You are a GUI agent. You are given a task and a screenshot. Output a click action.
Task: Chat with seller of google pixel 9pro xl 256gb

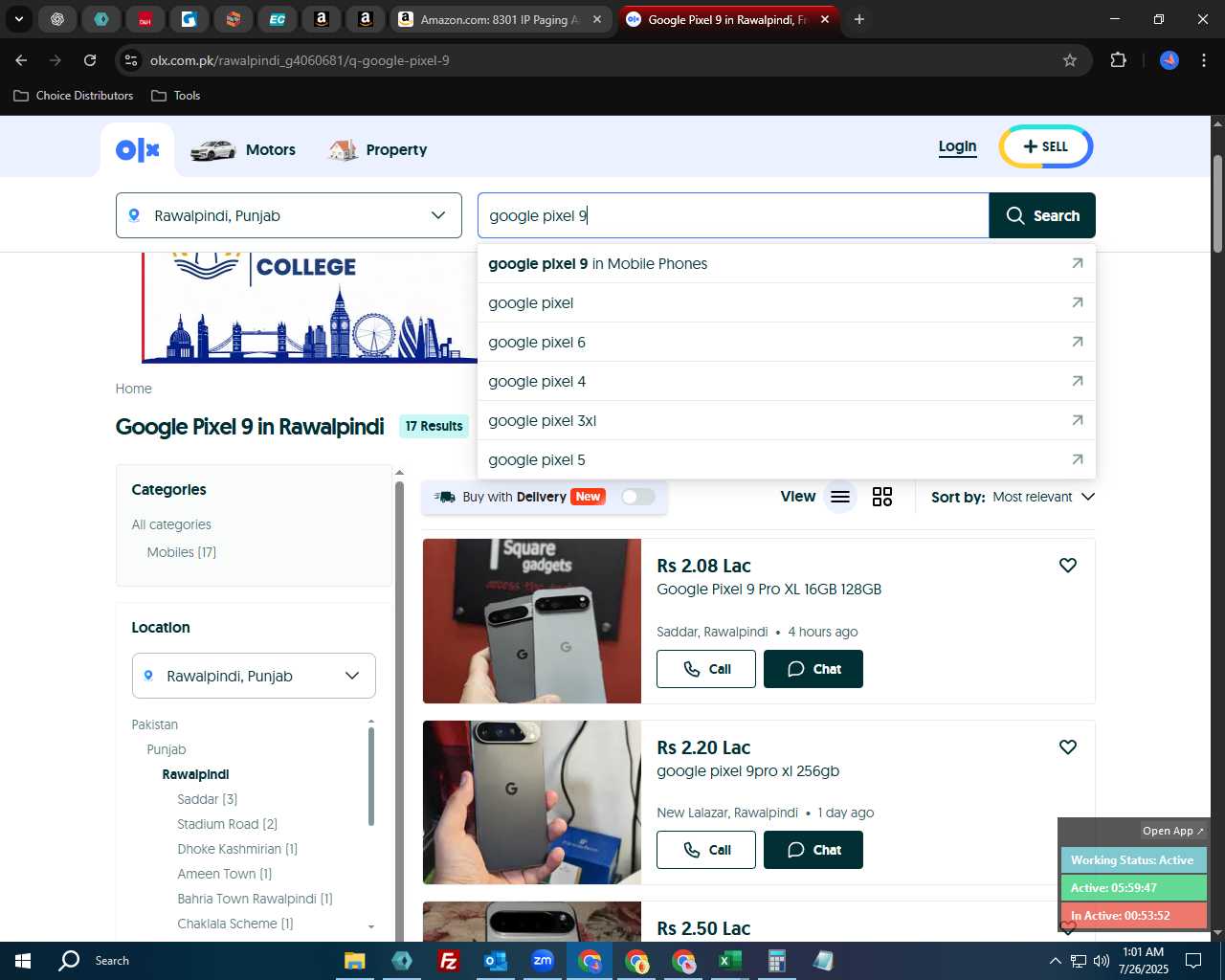coord(813,850)
